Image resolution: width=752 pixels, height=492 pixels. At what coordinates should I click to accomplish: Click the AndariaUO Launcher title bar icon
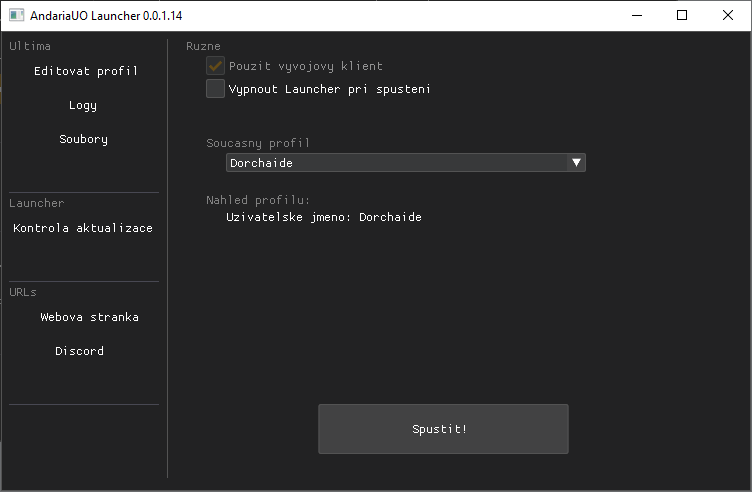[x=16, y=16]
